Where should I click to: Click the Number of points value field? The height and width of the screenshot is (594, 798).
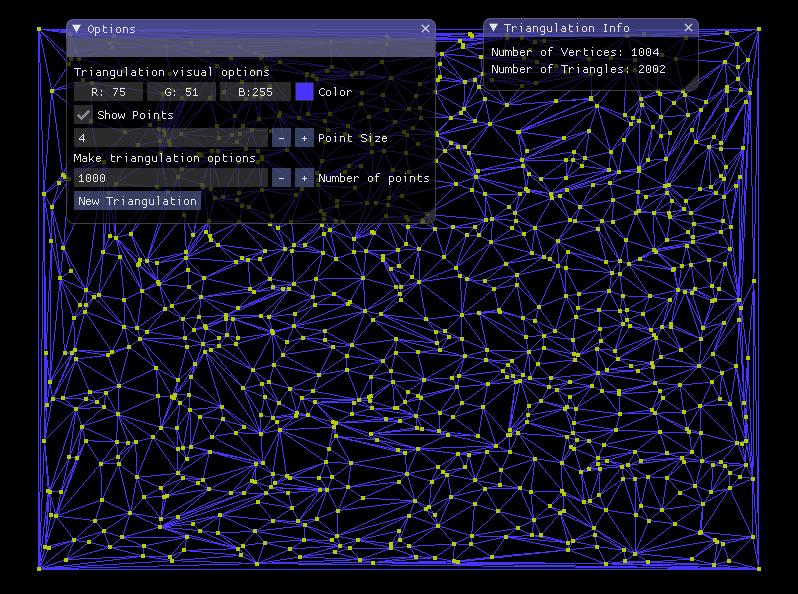[x=171, y=178]
